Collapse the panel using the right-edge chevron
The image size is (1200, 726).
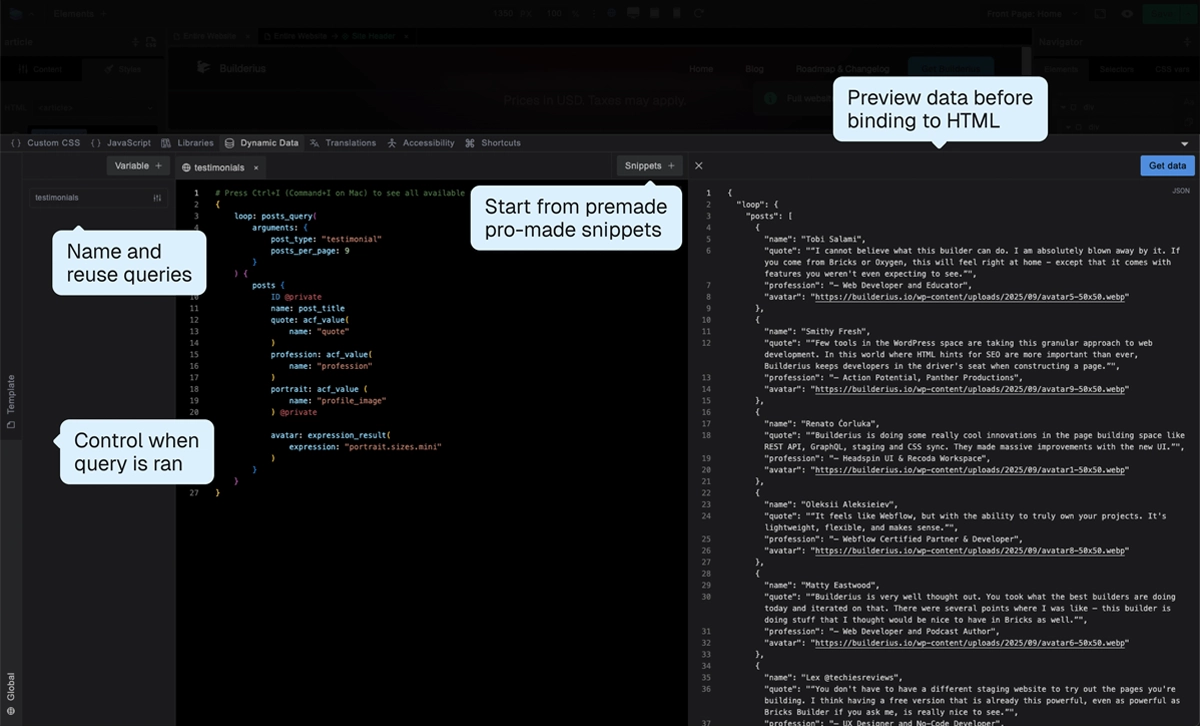1186,143
